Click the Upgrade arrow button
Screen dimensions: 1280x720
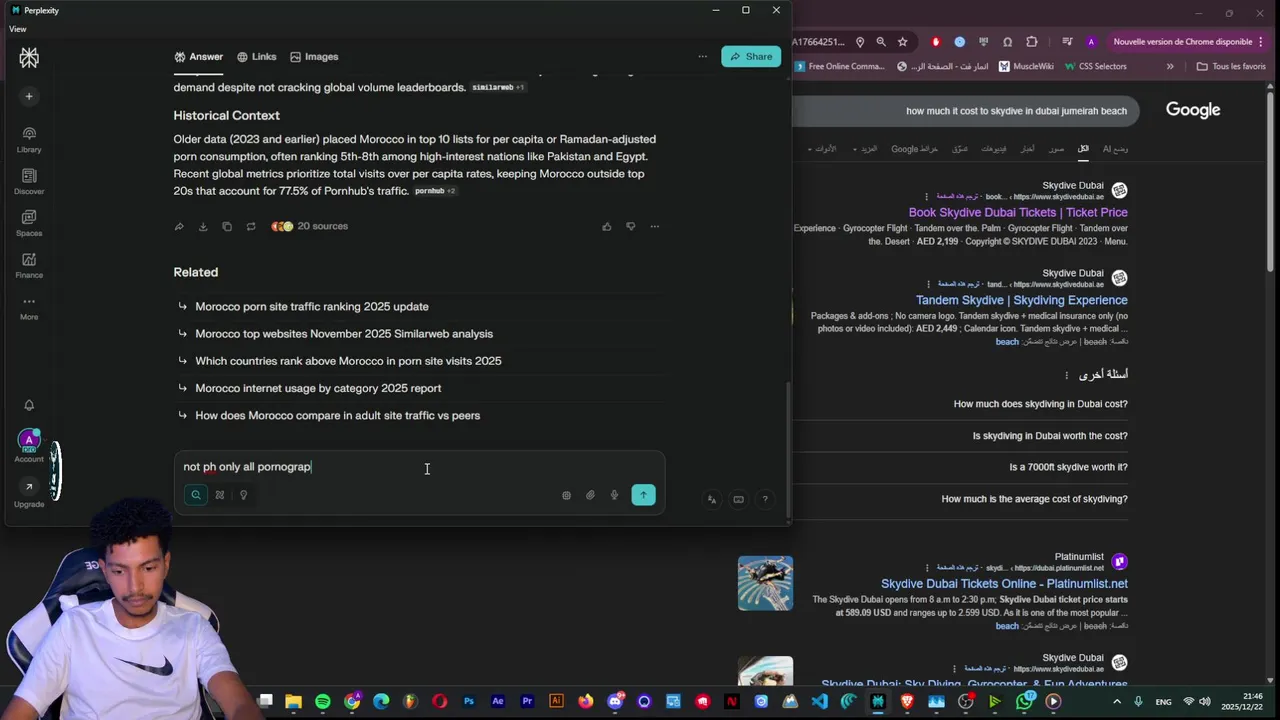[29, 487]
